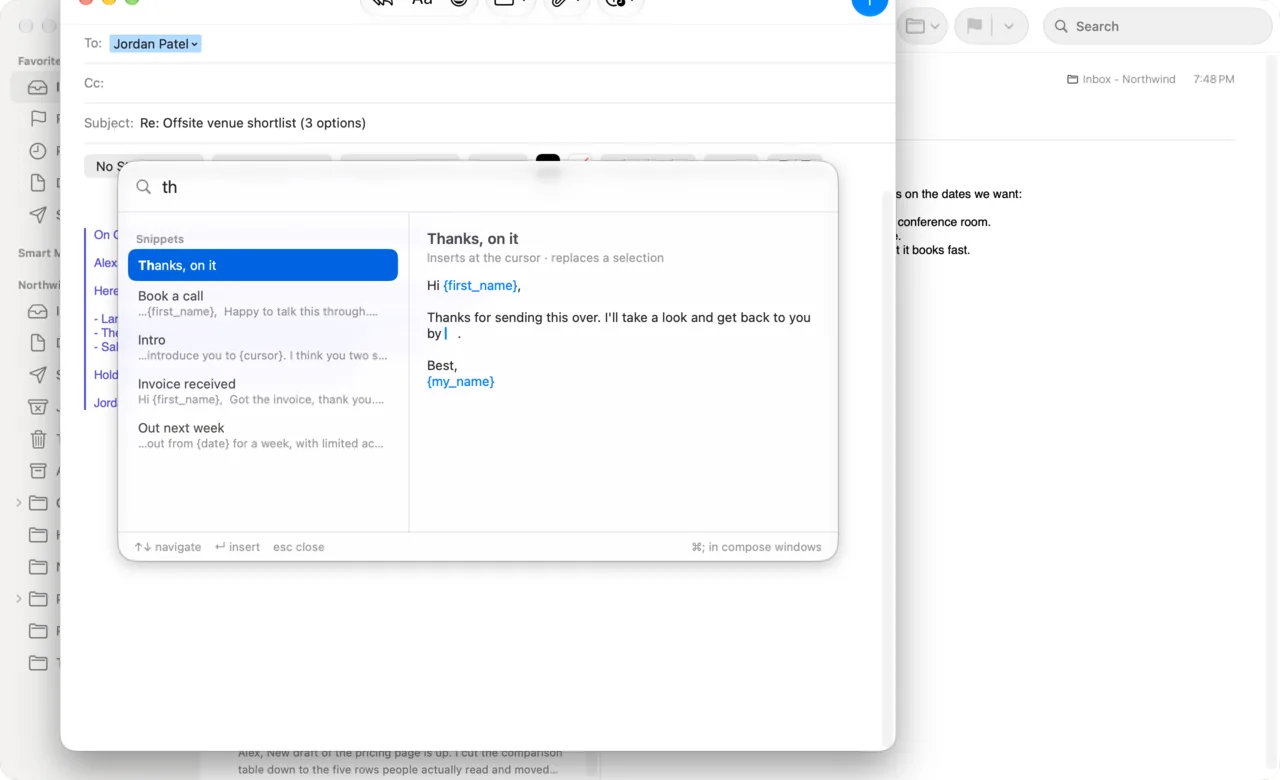Open the dropdown arrow next to Move-to-folder
The image size is (1280, 780).
[935, 27]
